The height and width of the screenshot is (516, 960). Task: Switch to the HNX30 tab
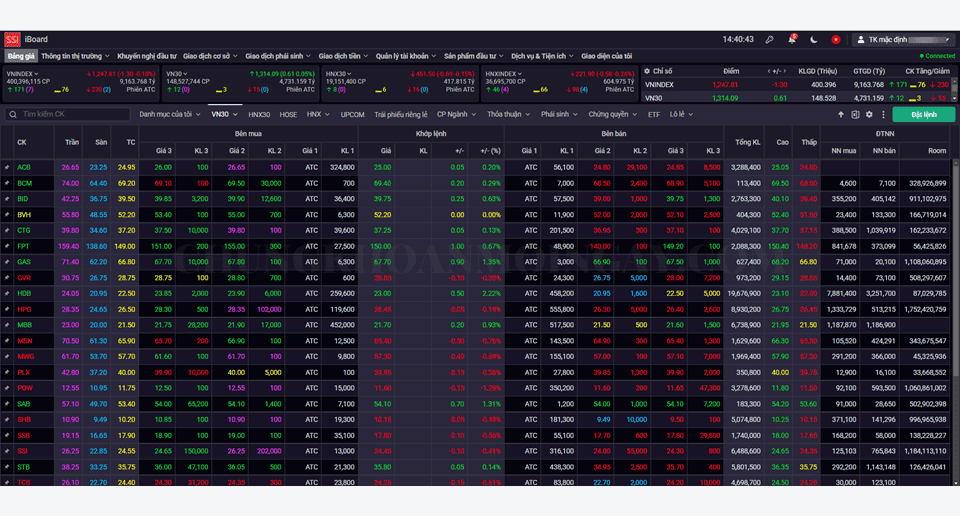pos(259,115)
